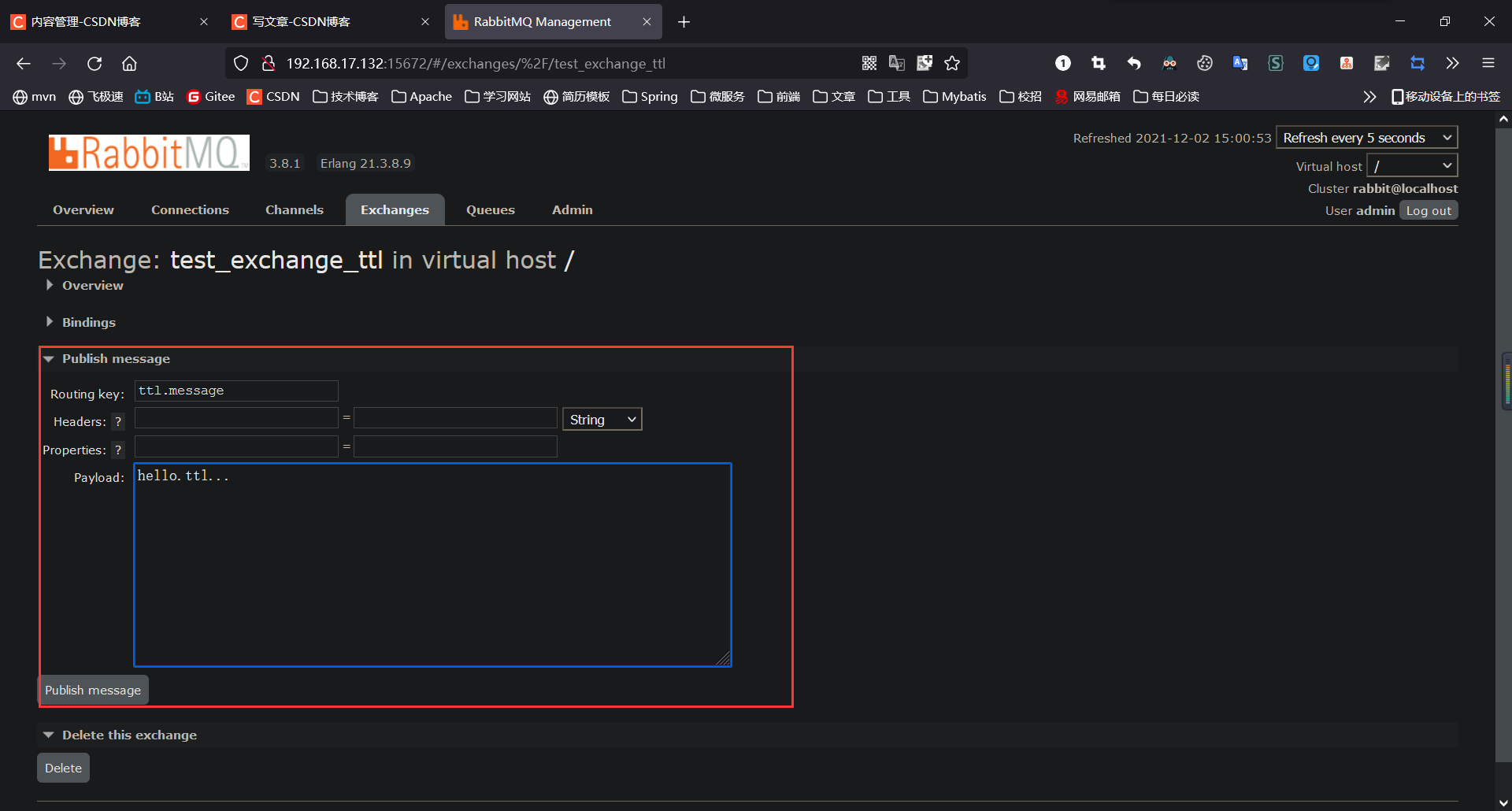Open the QR code icon in address bar
This screenshot has height=811, width=1512.
pyautogui.click(x=869, y=63)
